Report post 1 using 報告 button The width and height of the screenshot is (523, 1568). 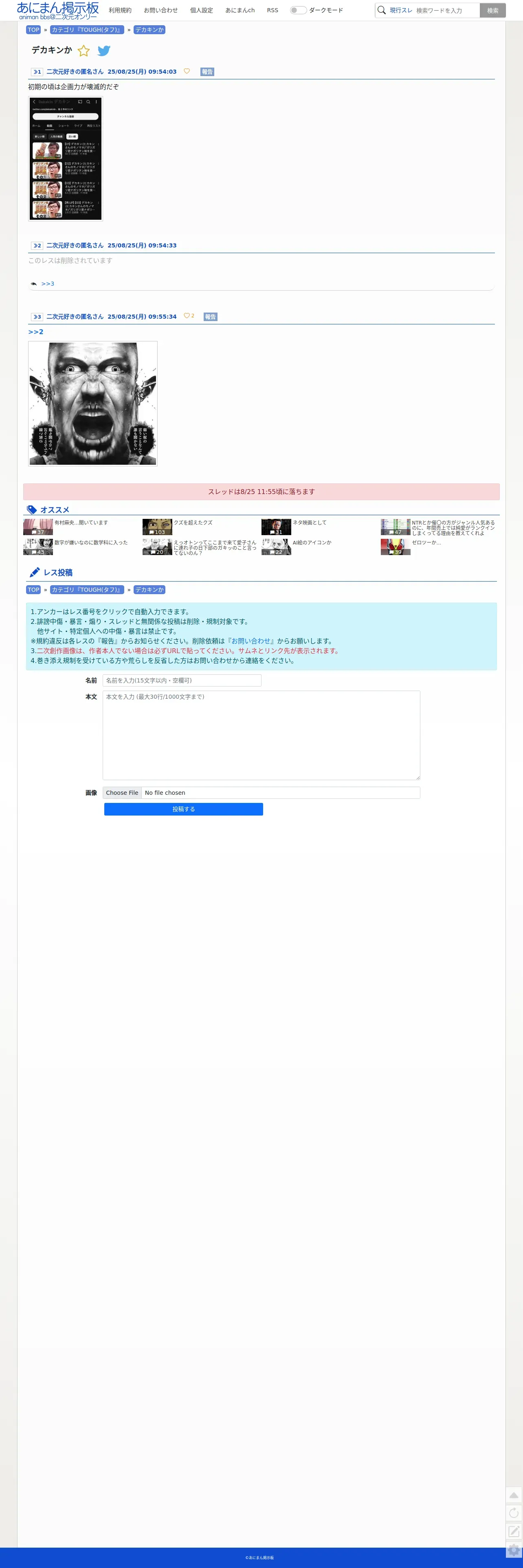pos(207,72)
